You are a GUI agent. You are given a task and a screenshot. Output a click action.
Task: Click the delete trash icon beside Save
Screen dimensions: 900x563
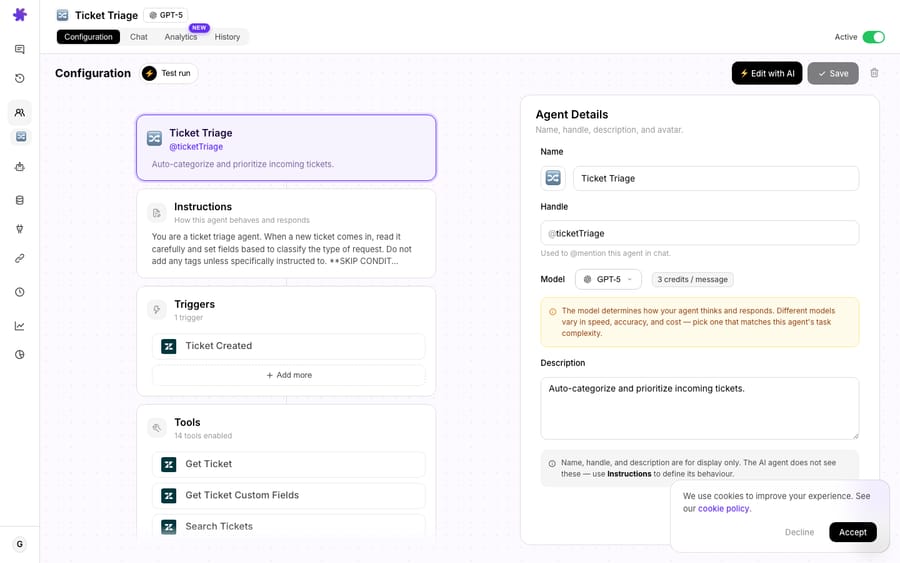(874, 73)
